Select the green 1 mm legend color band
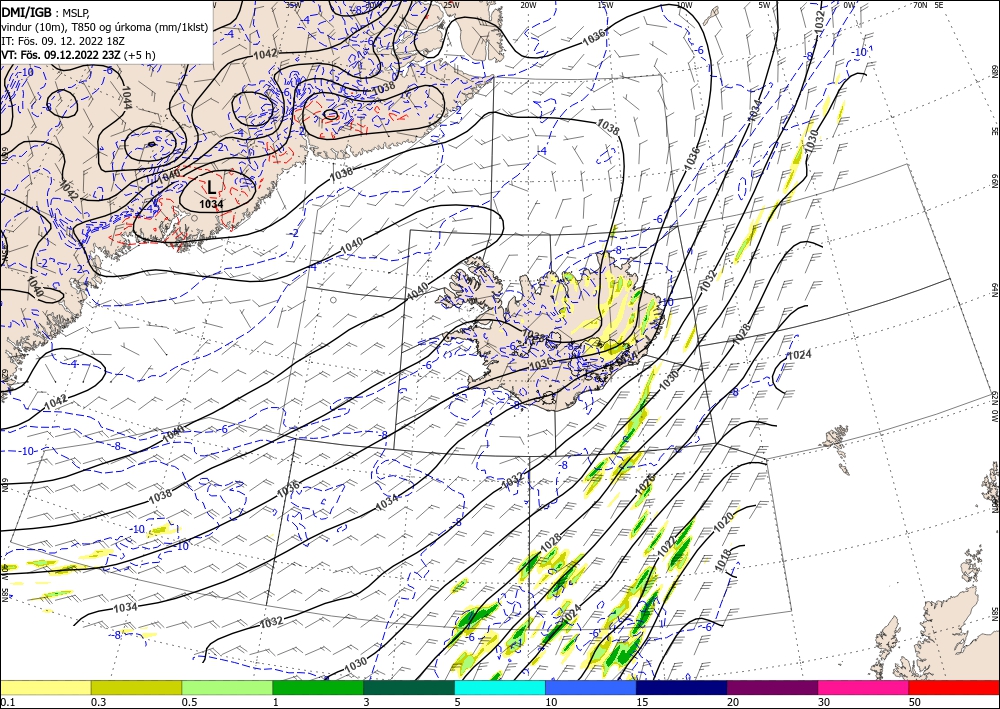This screenshot has height=709, width=1000. 318,687
